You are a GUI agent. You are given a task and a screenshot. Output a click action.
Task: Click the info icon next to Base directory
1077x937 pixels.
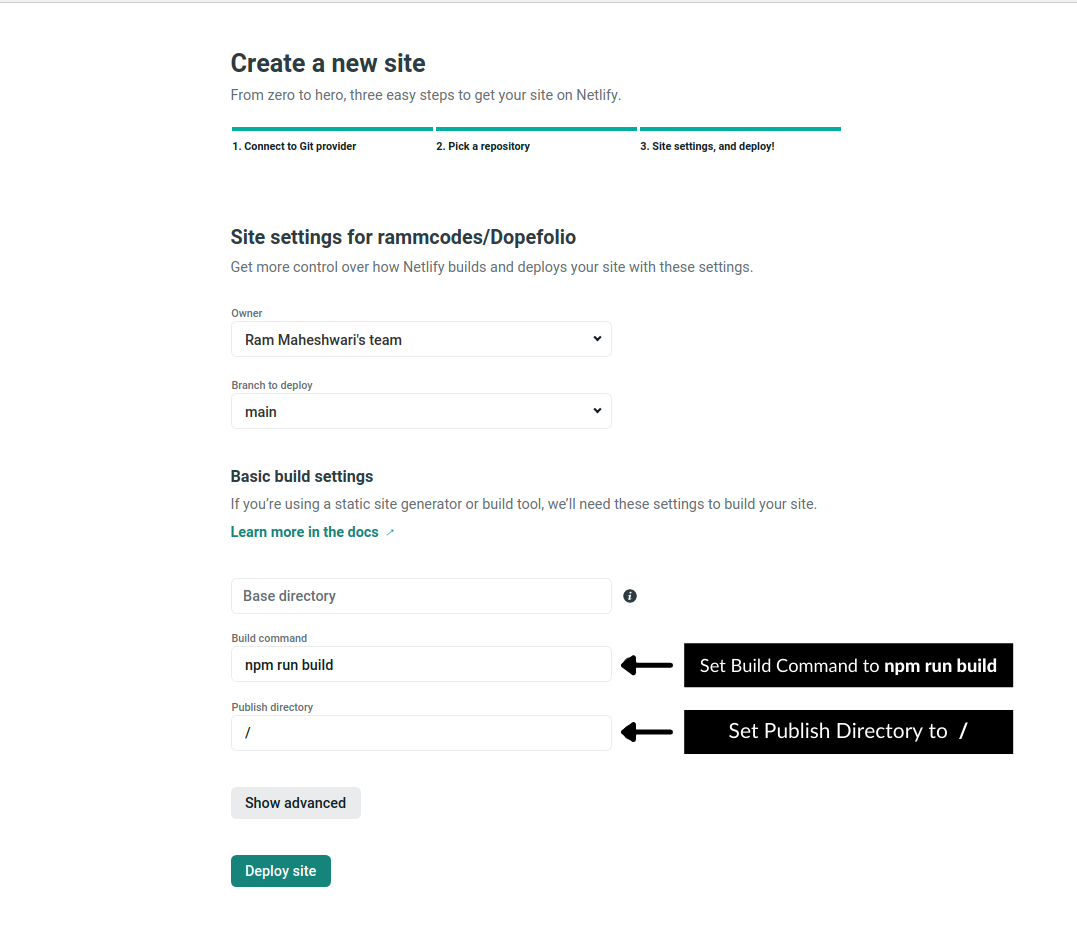point(630,595)
